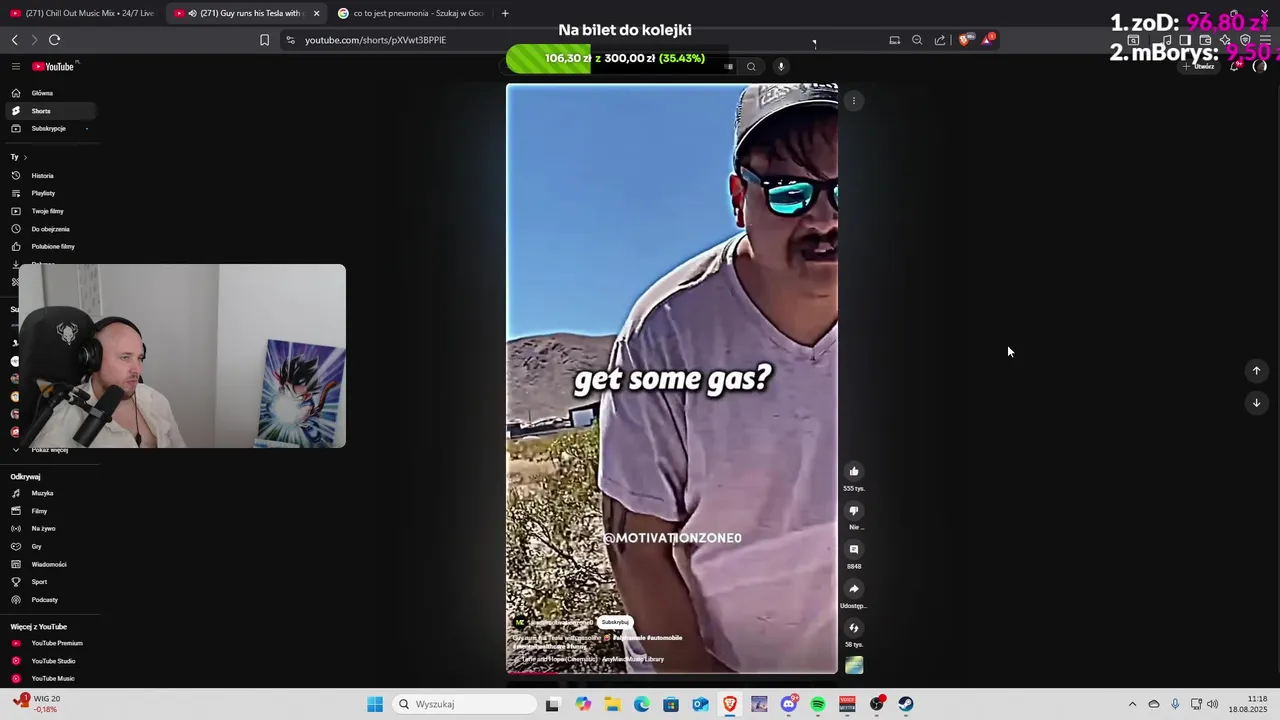
Task: Open Brave Shields lion icon
Action: (964, 40)
